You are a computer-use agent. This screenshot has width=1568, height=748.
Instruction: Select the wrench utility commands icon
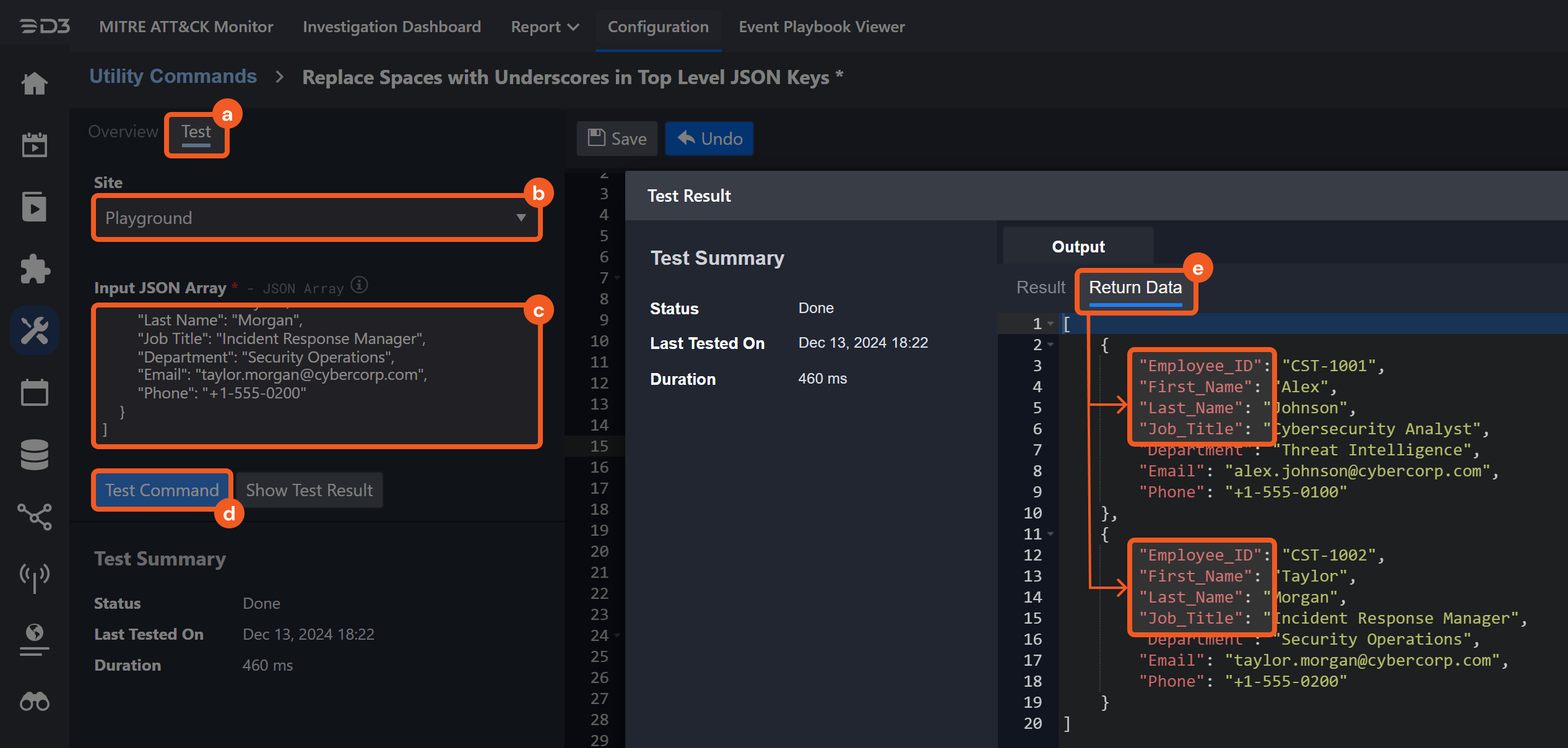click(x=35, y=331)
